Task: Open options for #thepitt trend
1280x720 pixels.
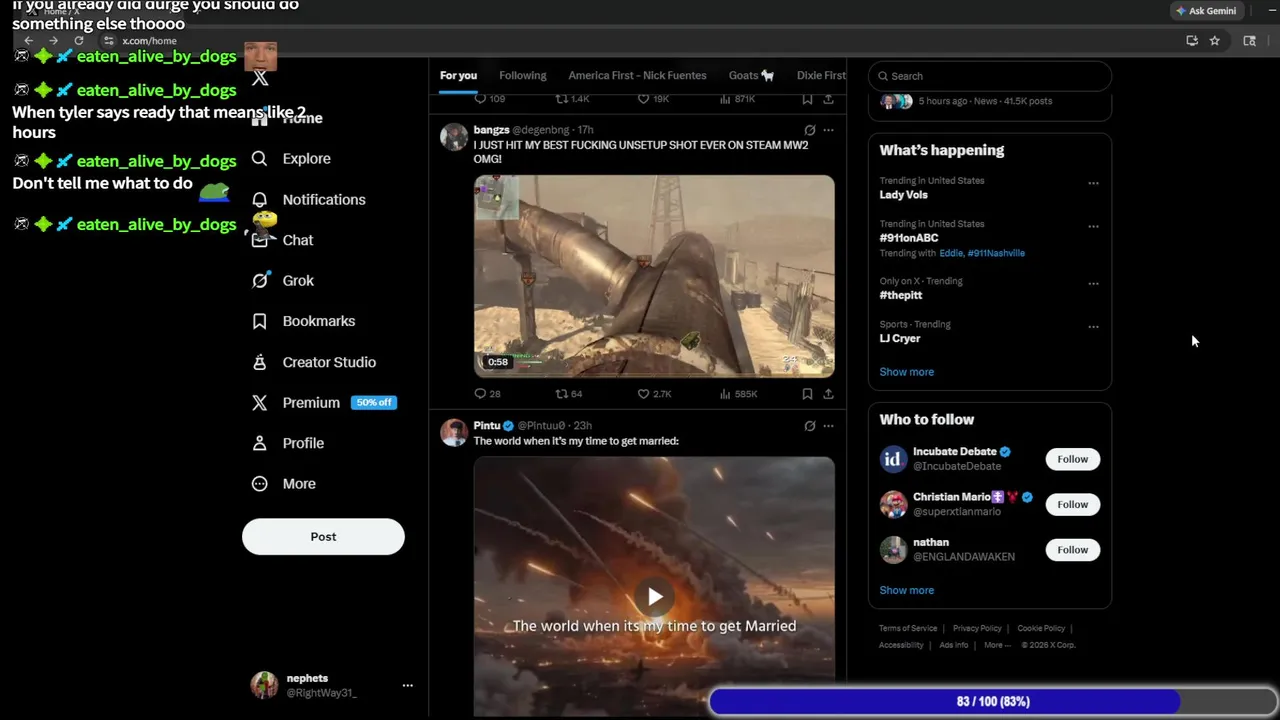Action: tap(1093, 283)
